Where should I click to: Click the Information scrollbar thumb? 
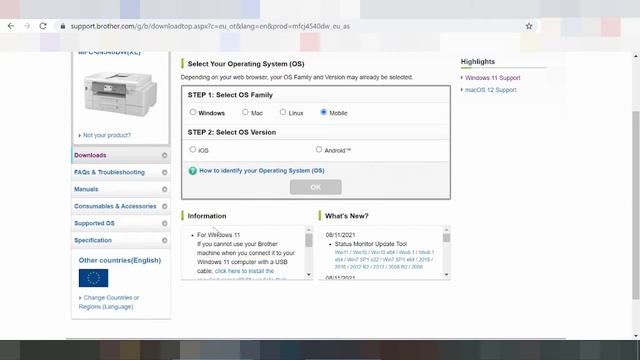coord(309,240)
